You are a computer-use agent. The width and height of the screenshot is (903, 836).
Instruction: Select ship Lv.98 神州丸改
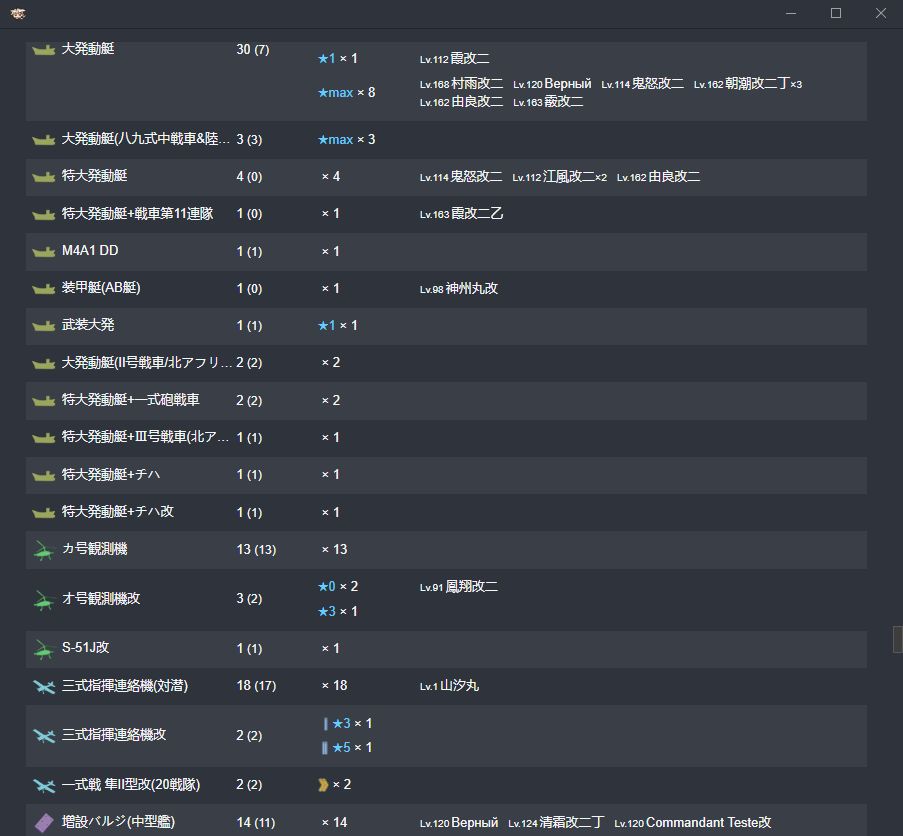pyautogui.click(x=458, y=288)
